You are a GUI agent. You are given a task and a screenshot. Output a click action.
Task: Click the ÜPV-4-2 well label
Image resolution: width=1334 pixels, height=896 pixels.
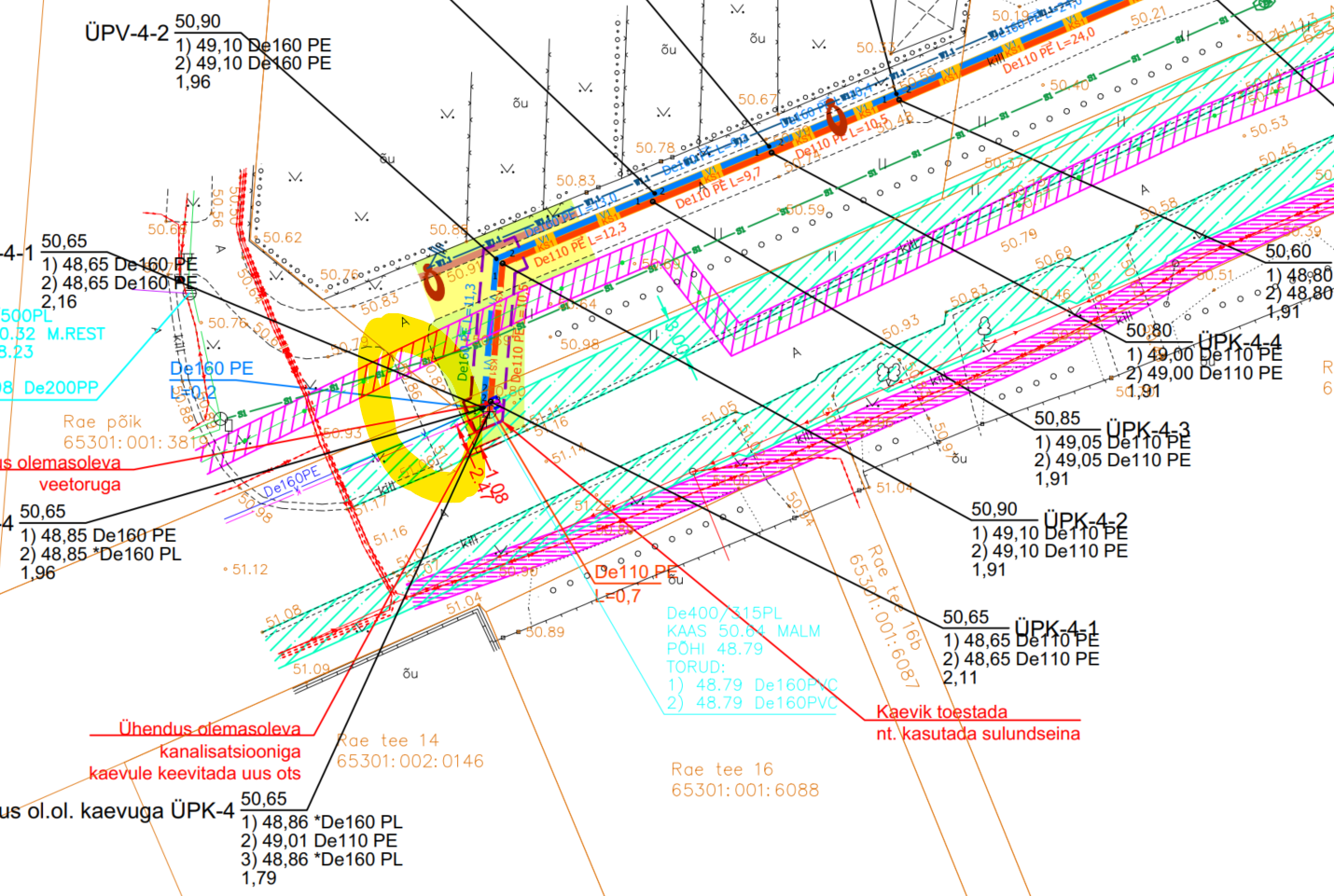[x=127, y=34]
